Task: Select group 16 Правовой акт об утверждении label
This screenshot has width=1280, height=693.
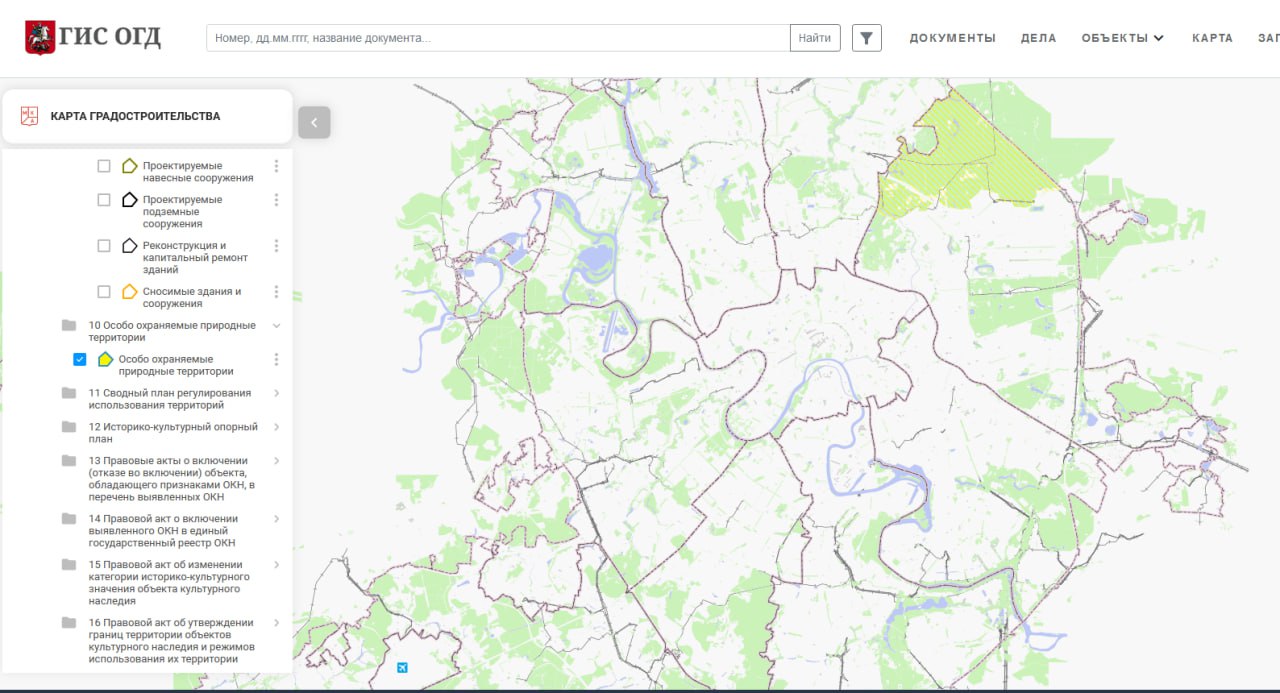Action: pos(171,641)
